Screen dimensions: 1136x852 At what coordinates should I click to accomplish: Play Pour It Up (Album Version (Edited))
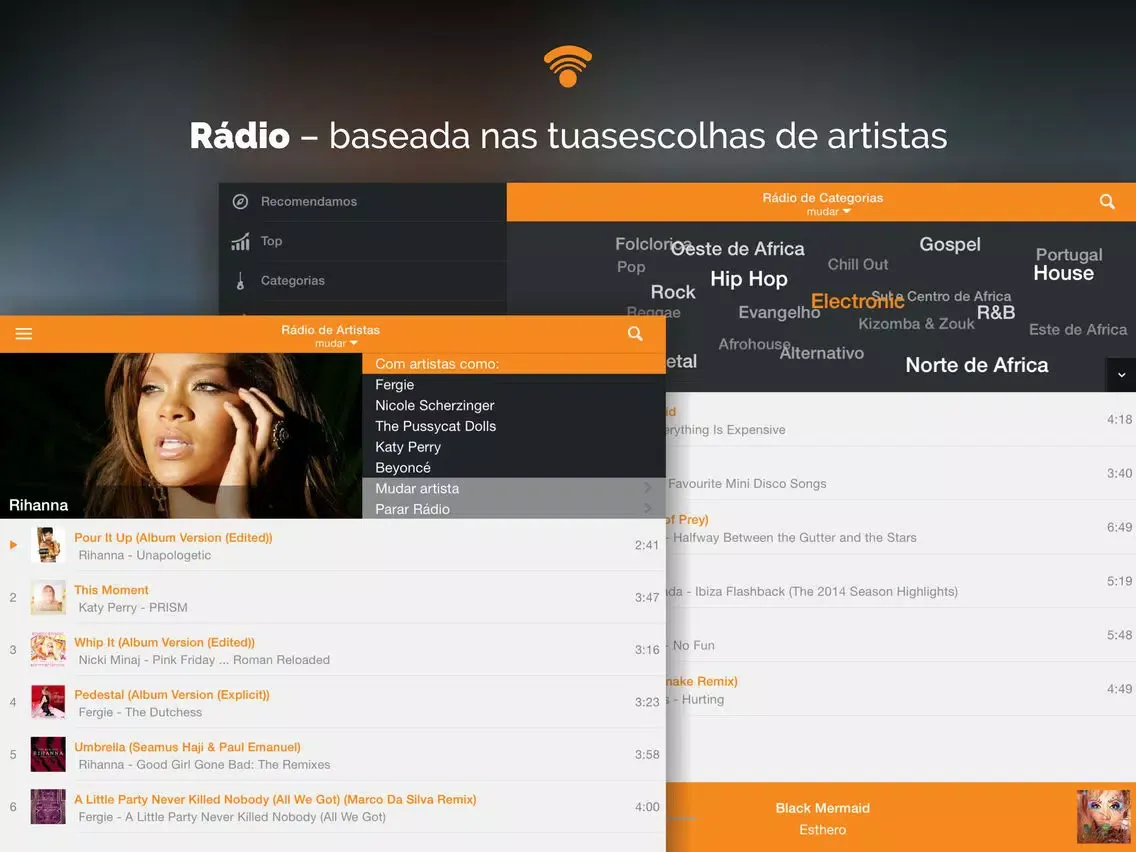[x=333, y=545]
